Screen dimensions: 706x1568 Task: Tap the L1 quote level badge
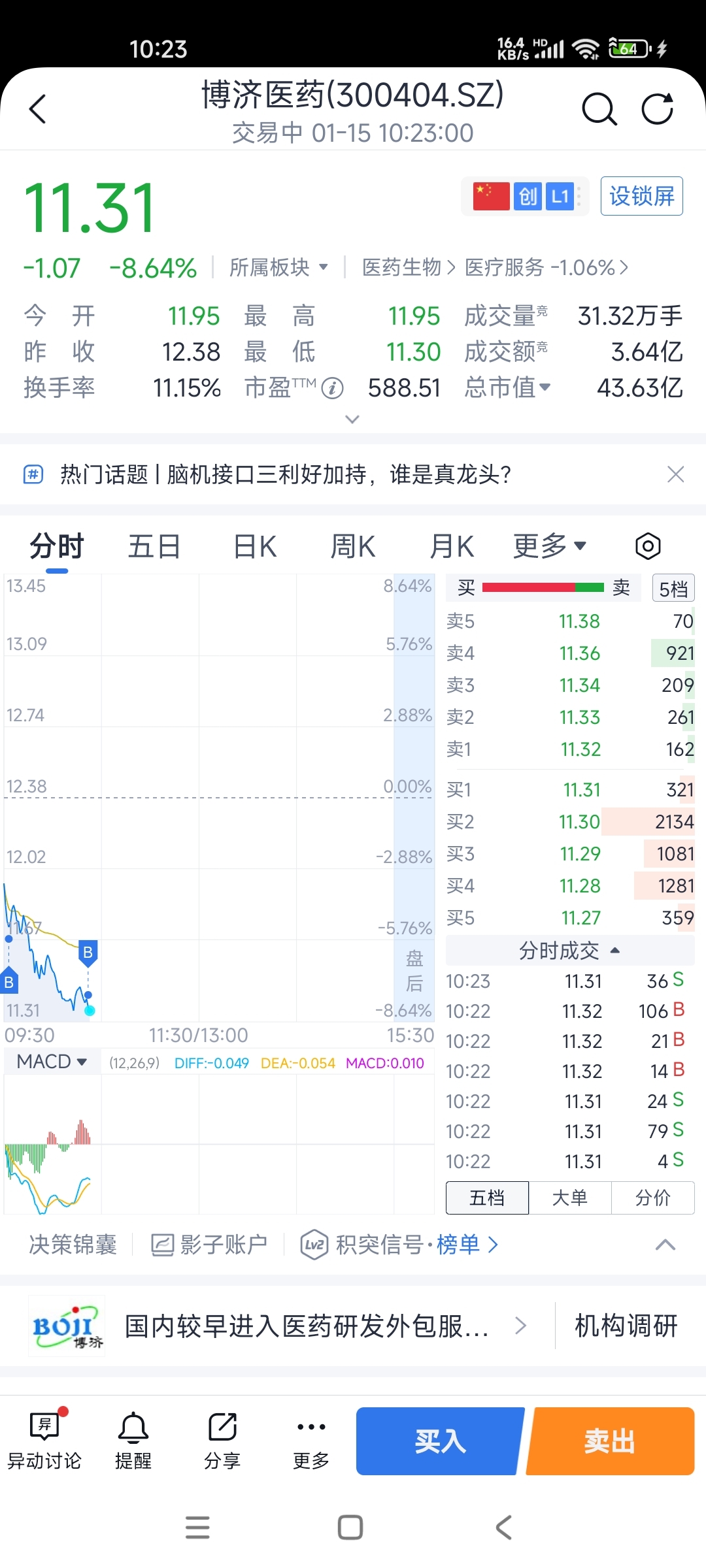560,196
